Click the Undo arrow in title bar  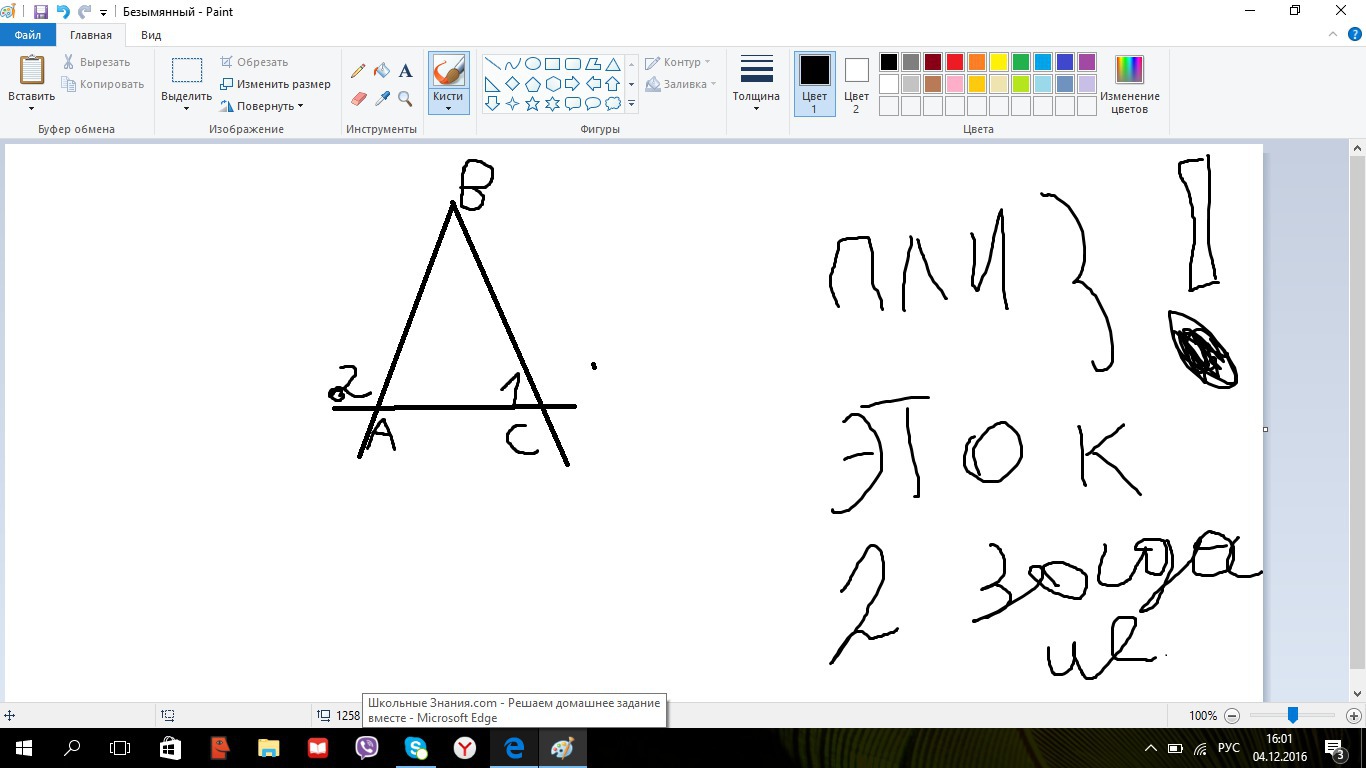(x=63, y=12)
